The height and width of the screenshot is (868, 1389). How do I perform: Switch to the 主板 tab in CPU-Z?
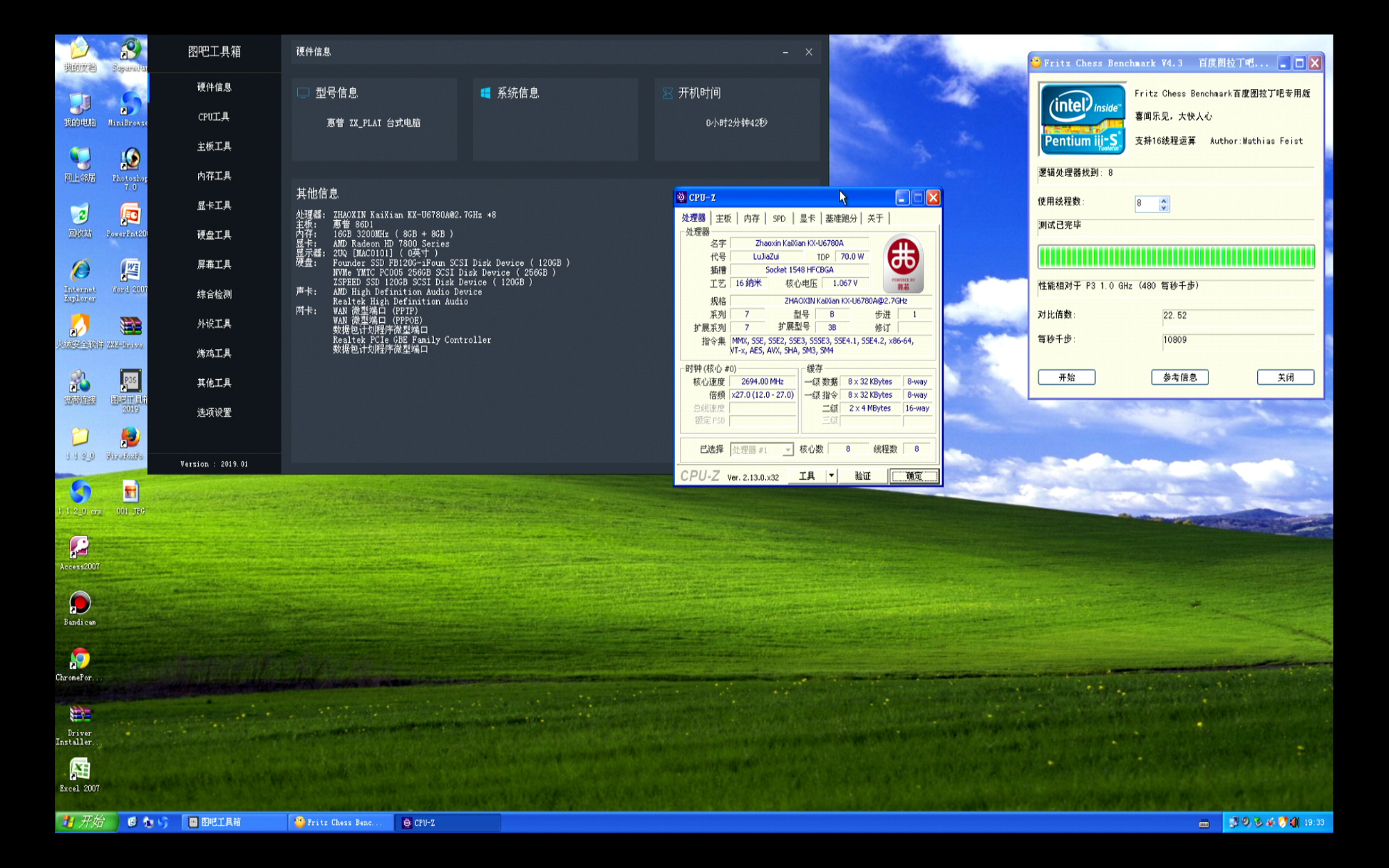point(723,218)
